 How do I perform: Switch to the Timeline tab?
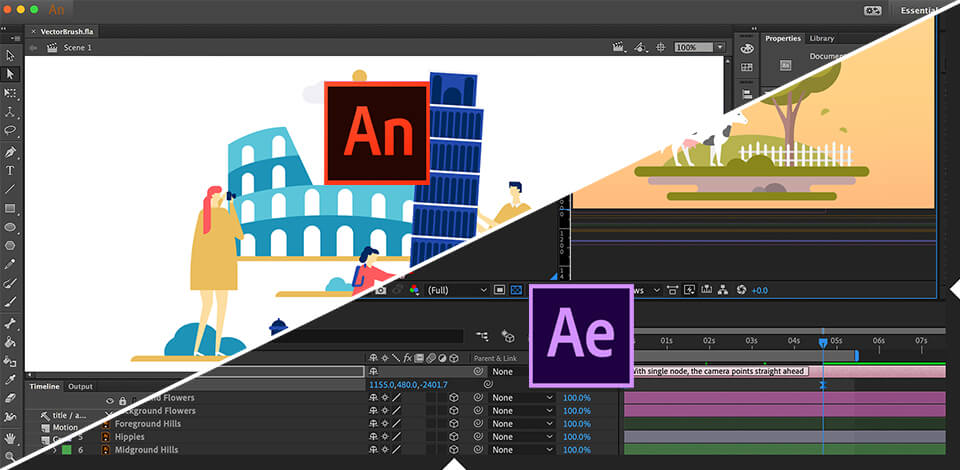point(45,386)
